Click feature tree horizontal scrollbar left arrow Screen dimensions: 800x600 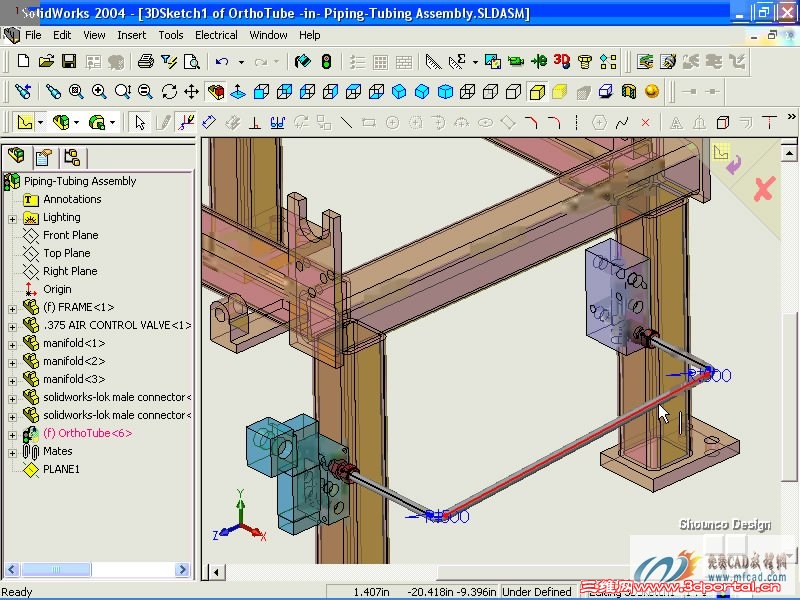point(12,569)
